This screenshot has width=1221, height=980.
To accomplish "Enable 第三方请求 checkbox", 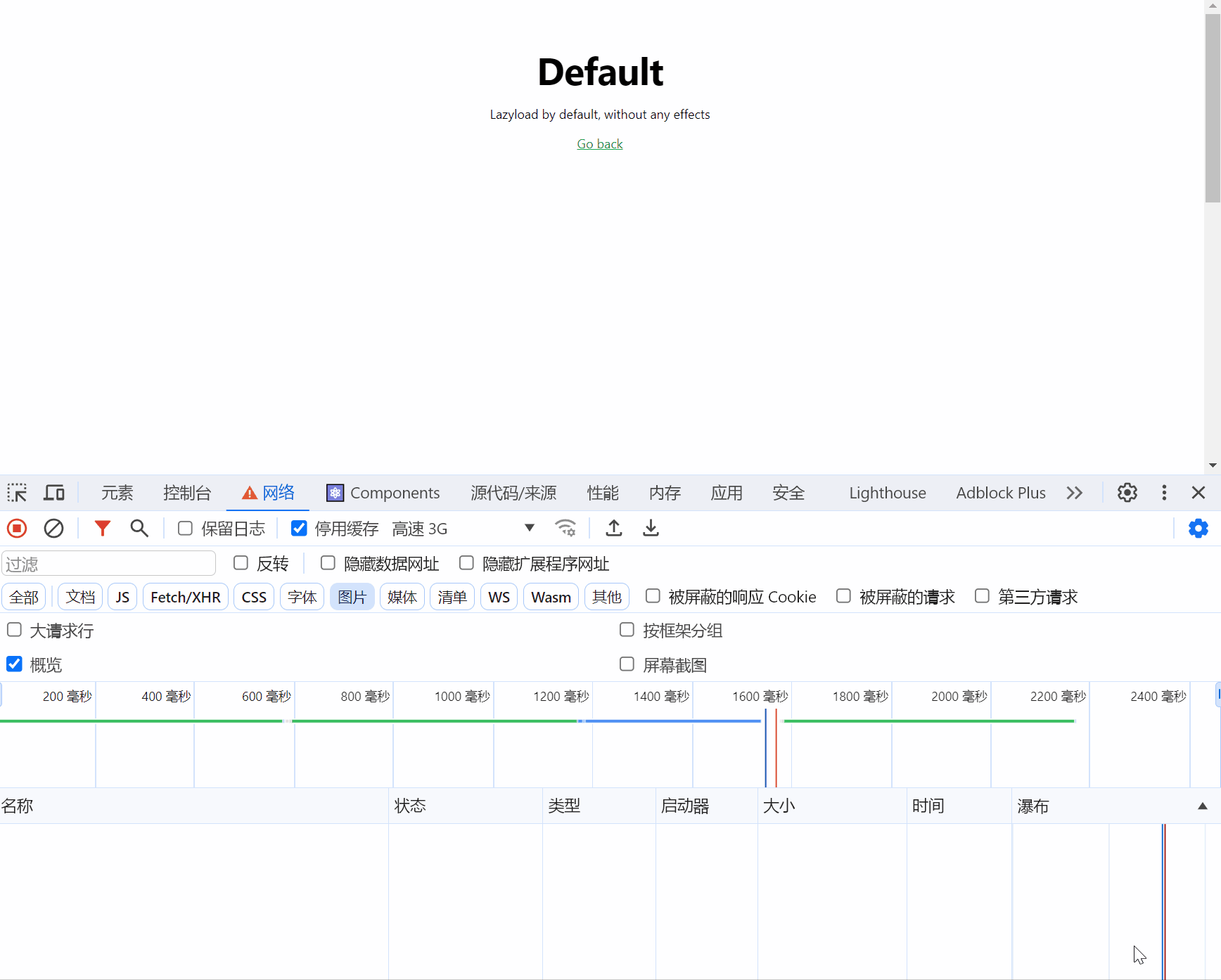I will pyautogui.click(x=982, y=596).
